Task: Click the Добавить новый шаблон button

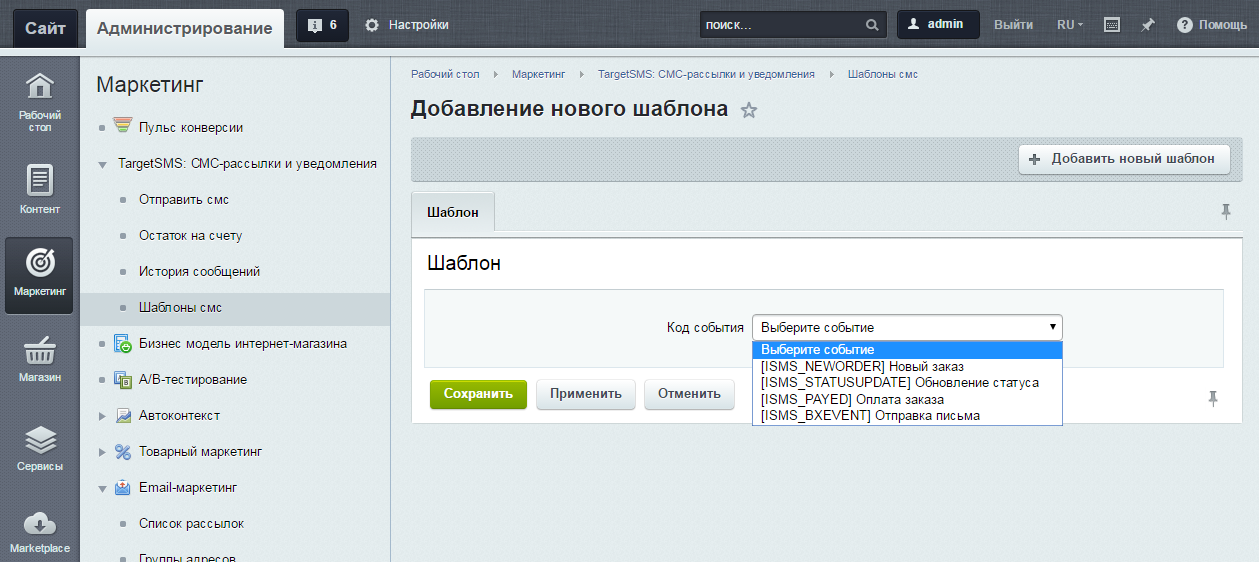Action: click(1124, 159)
